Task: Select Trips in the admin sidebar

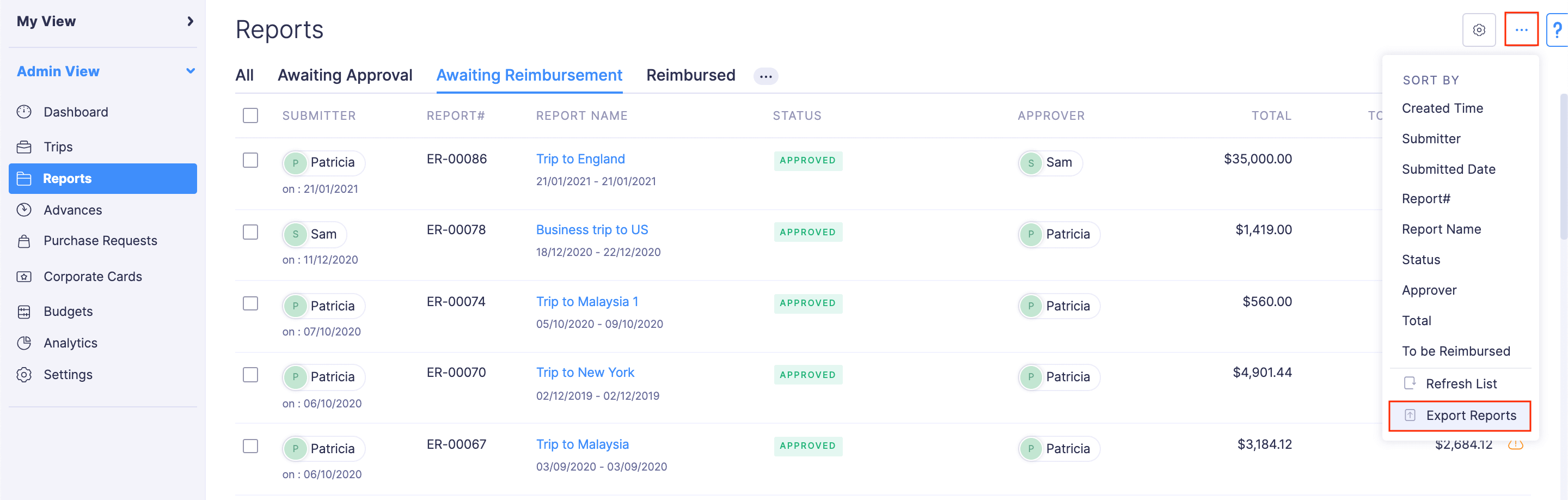Action: click(x=58, y=147)
